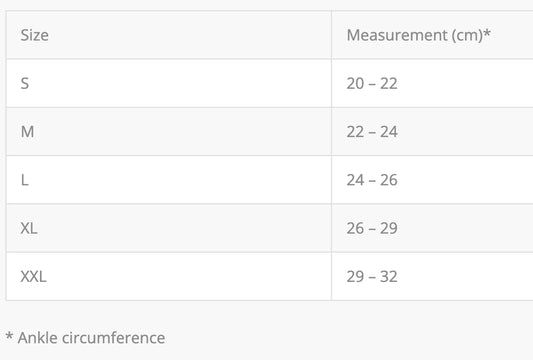
Task: Click the asterisk before Ankle circumference
Action: click(9, 336)
